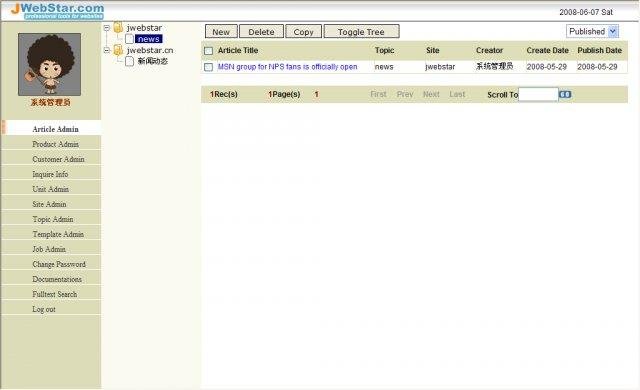Collapse the jwebstar.cn tree node

pos(107,50)
